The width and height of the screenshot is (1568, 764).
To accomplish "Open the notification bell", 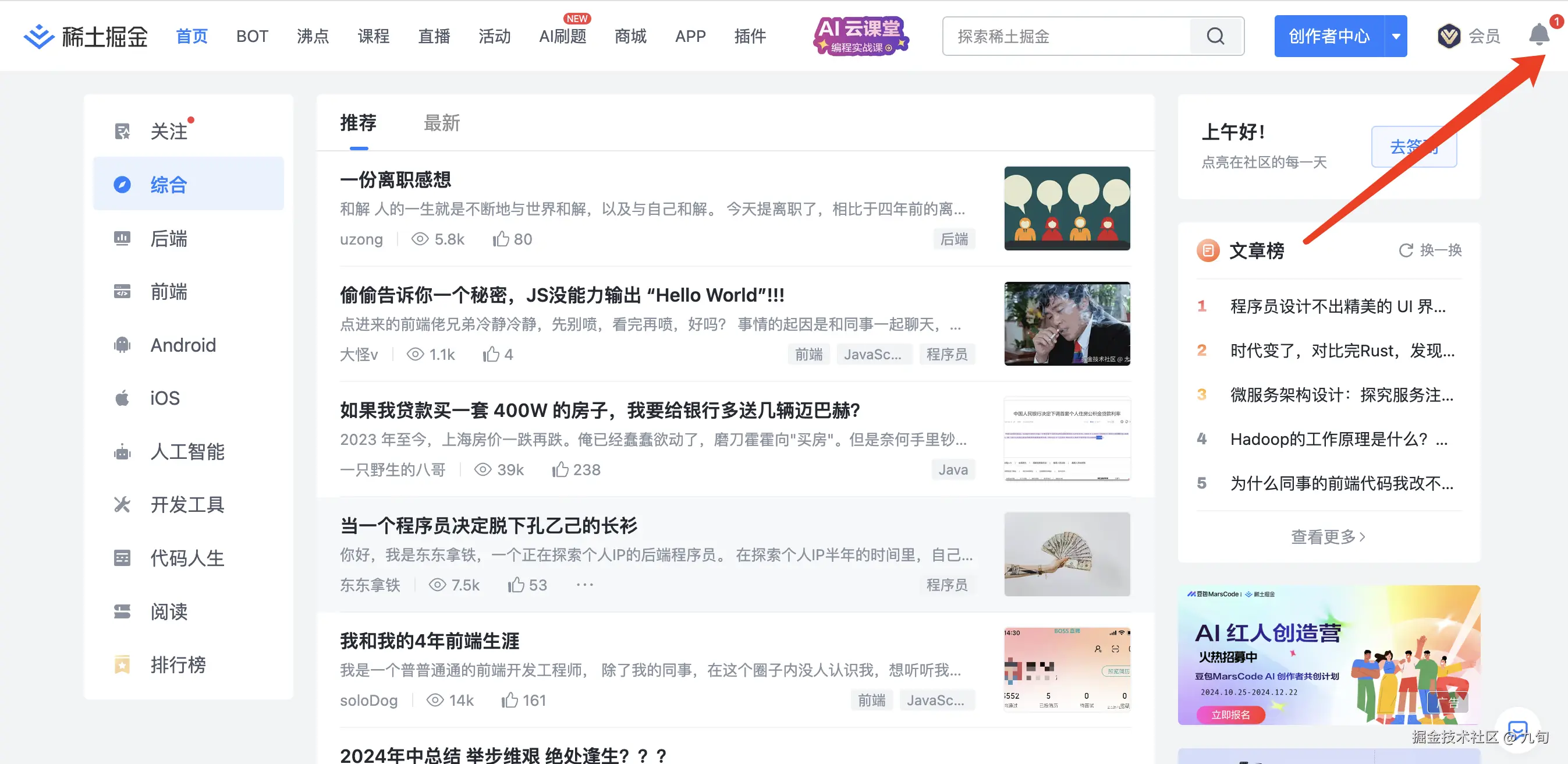I will click(x=1540, y=35).
